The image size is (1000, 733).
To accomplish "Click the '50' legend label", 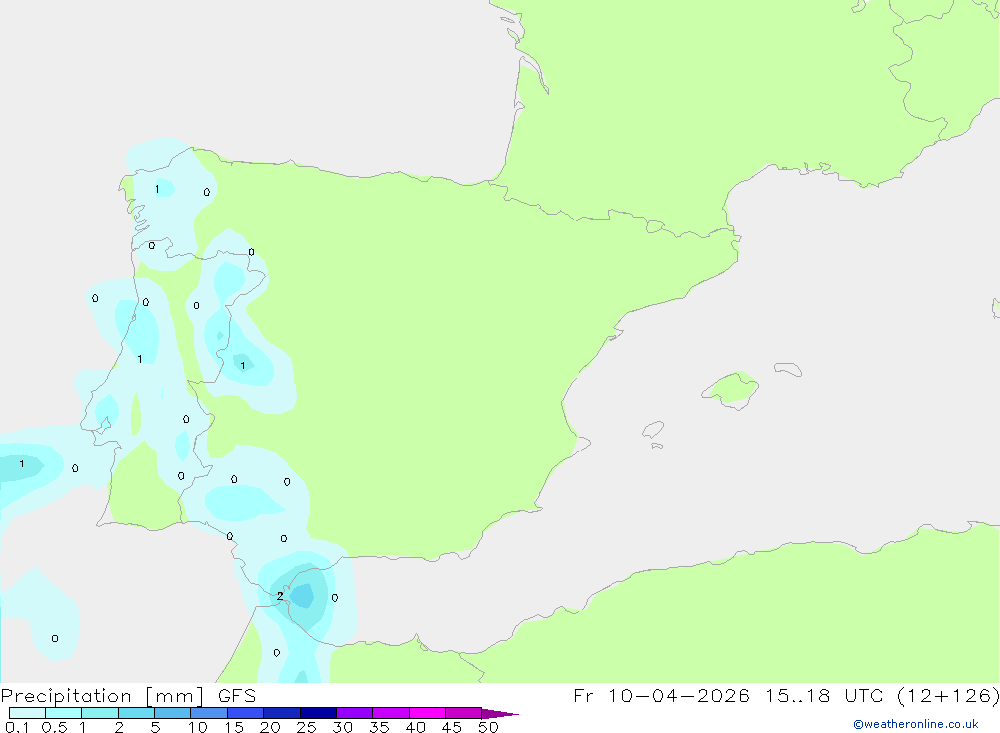I will 489,727.
